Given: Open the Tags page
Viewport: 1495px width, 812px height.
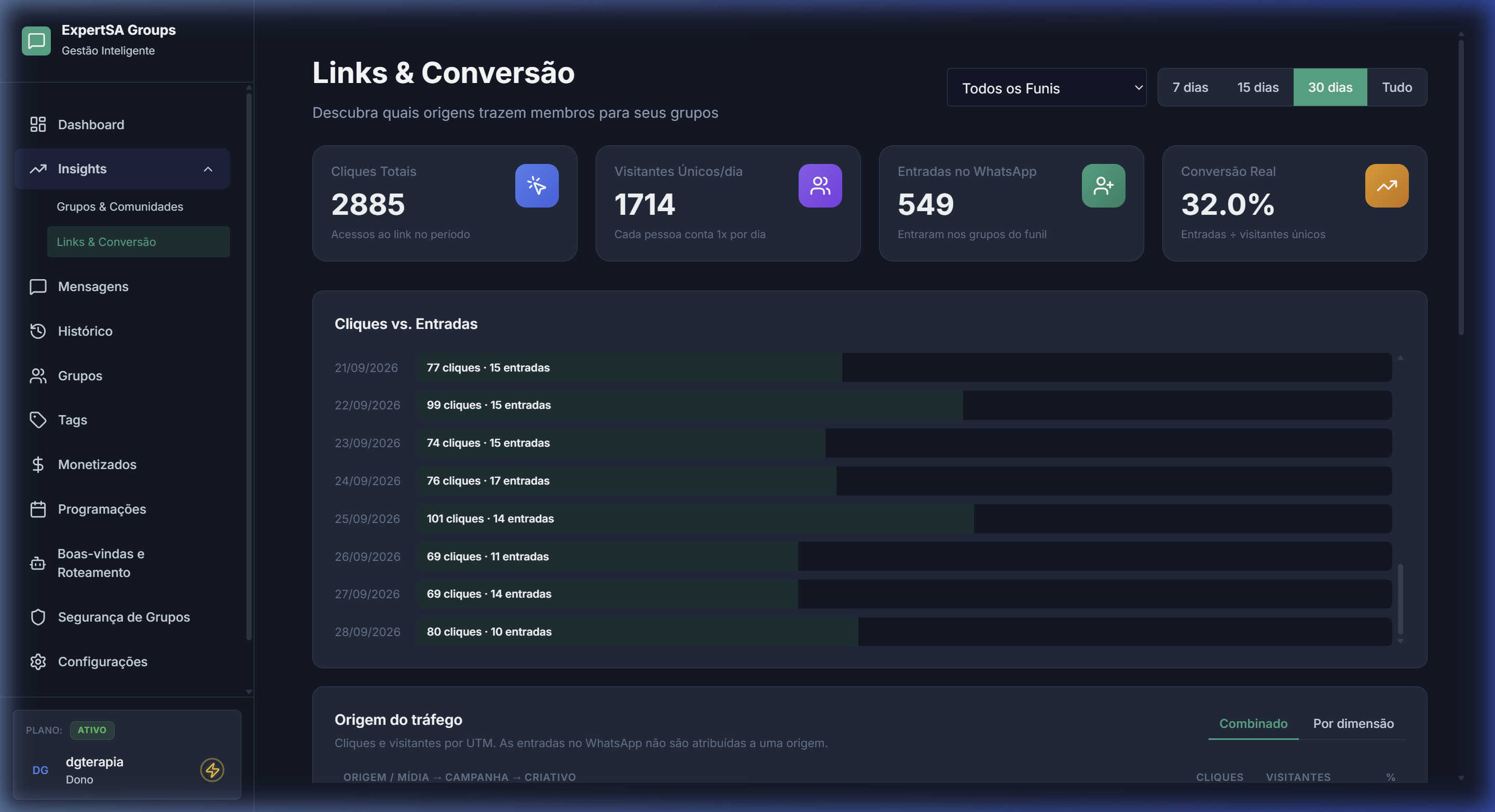Looking at the screenshot, I should (x=122, y=420).
